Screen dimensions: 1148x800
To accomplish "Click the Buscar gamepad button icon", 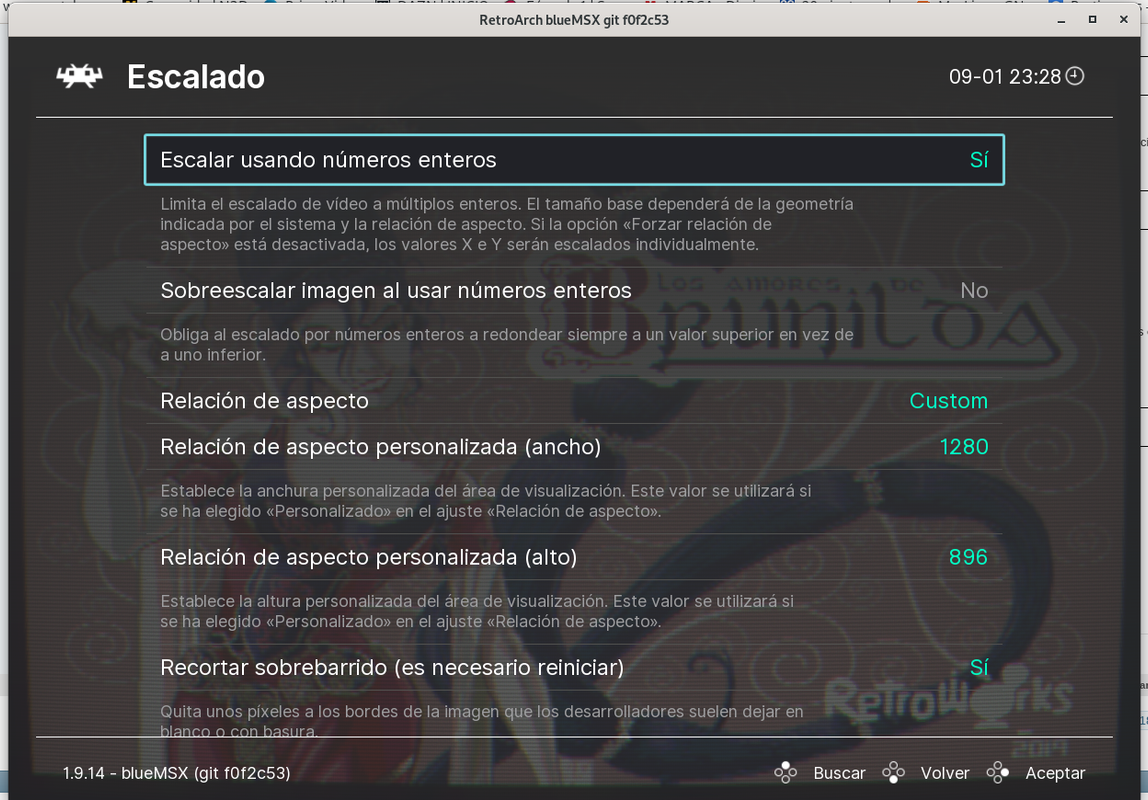I will point(786,773).
